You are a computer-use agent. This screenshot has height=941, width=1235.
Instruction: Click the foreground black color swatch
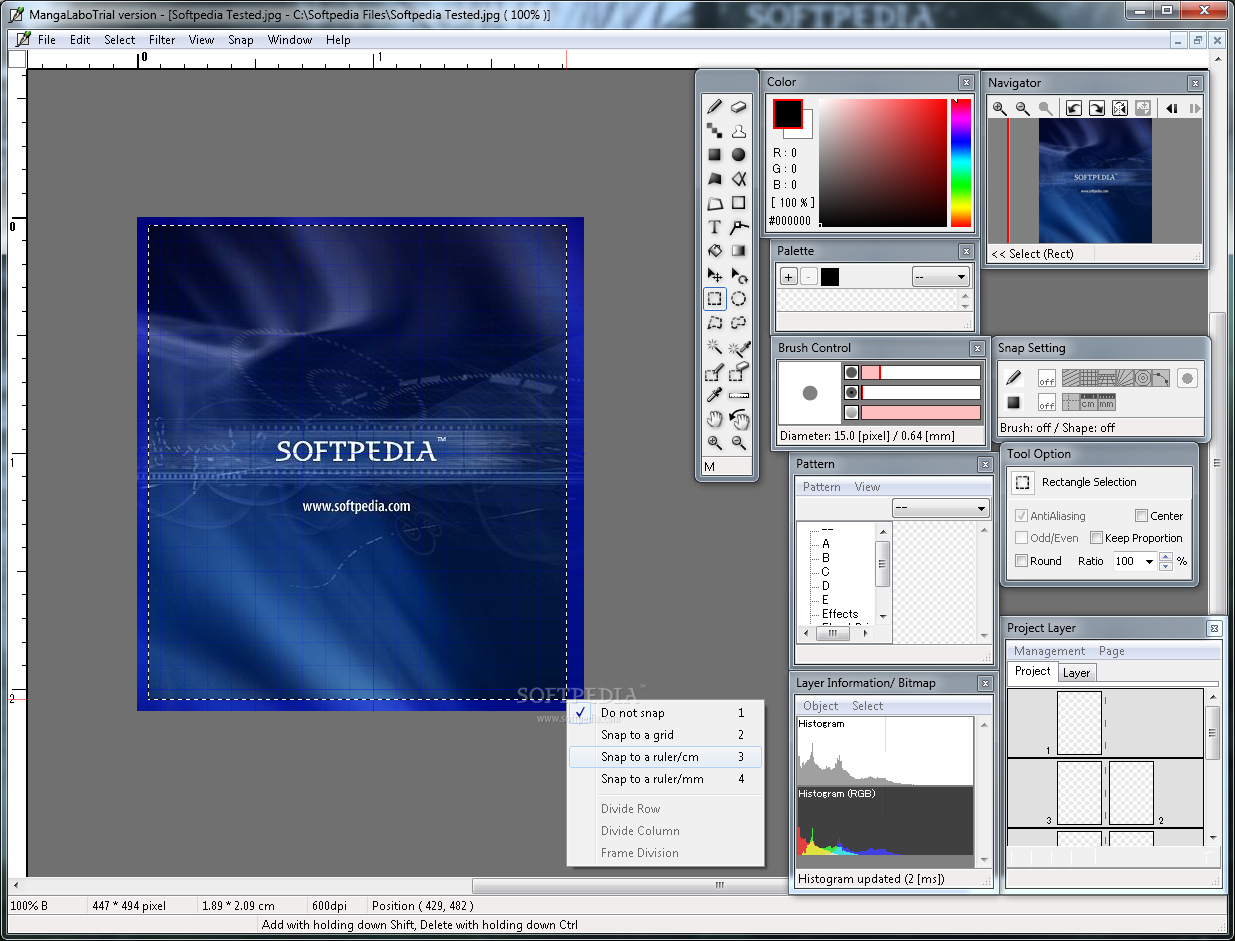787,114
